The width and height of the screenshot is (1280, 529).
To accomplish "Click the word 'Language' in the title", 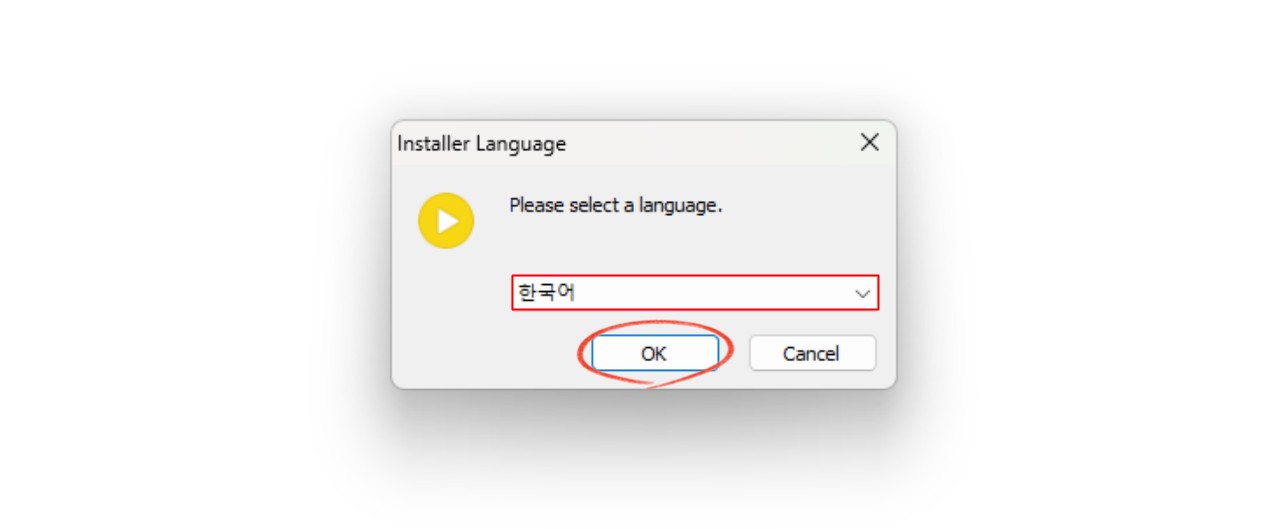I will (x=521, y=144).
